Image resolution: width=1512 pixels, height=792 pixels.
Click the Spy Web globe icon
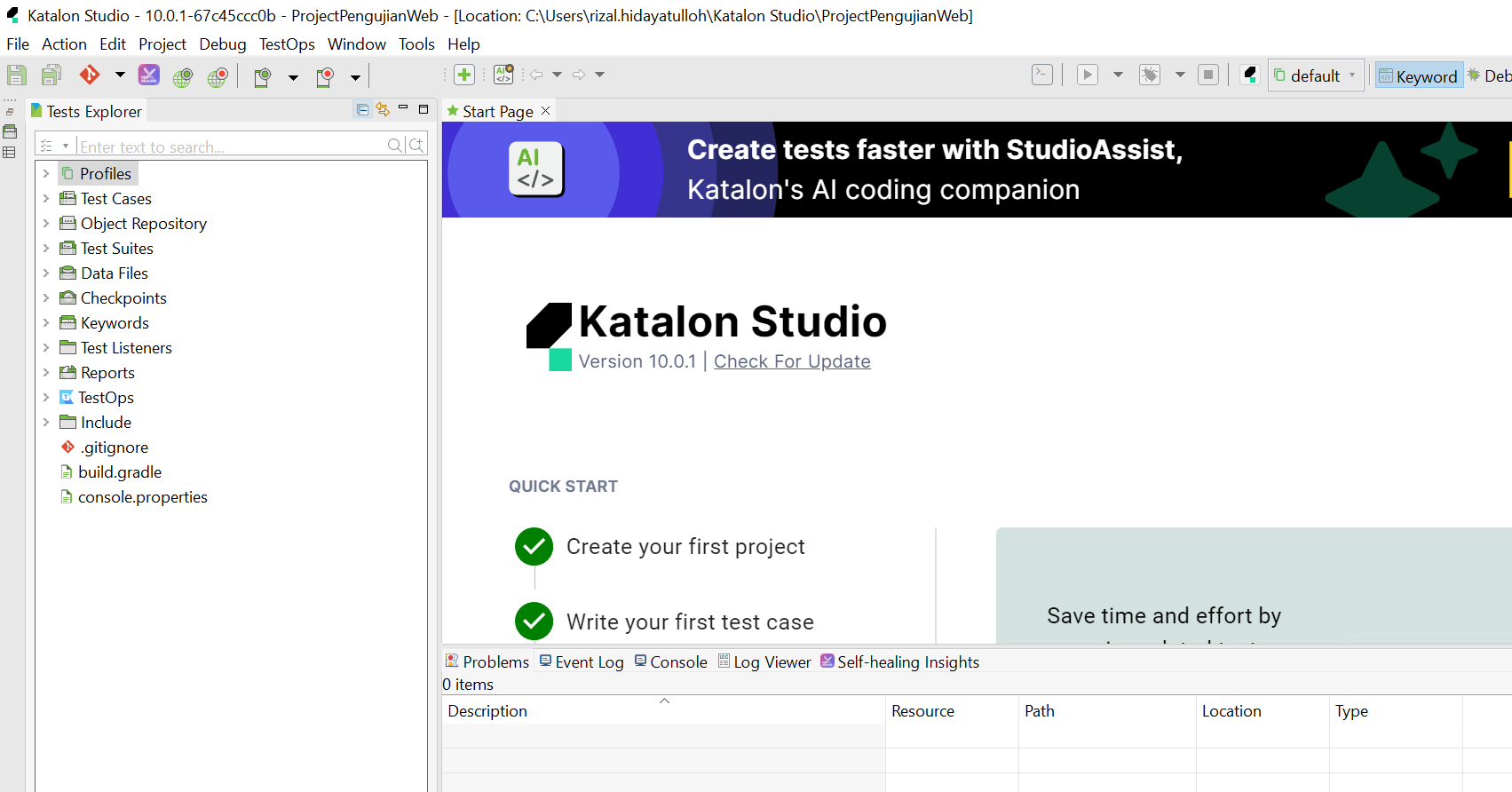tap(183, 77)
